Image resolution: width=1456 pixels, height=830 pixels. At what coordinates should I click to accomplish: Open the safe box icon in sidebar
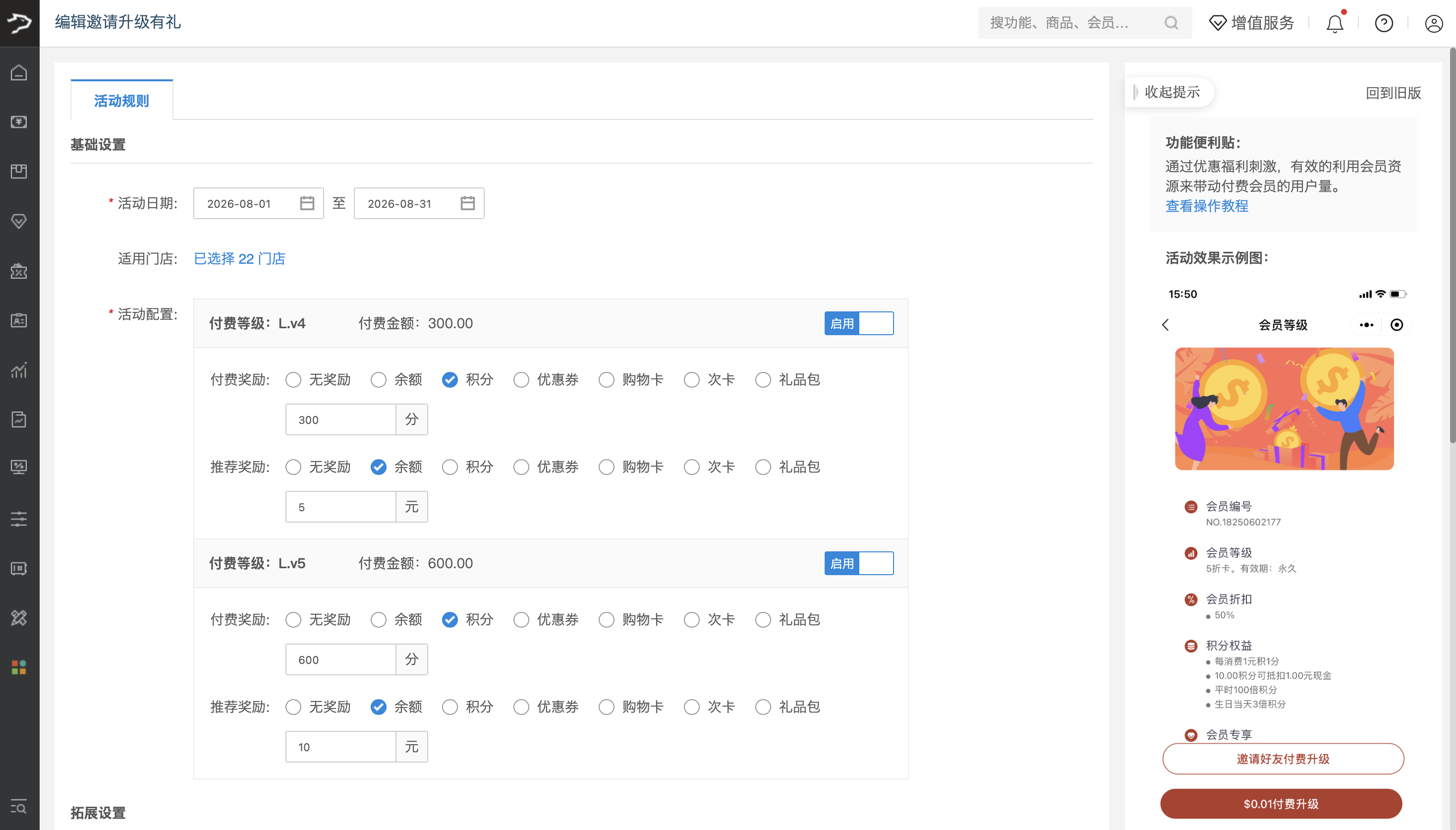tap(19, 568)
